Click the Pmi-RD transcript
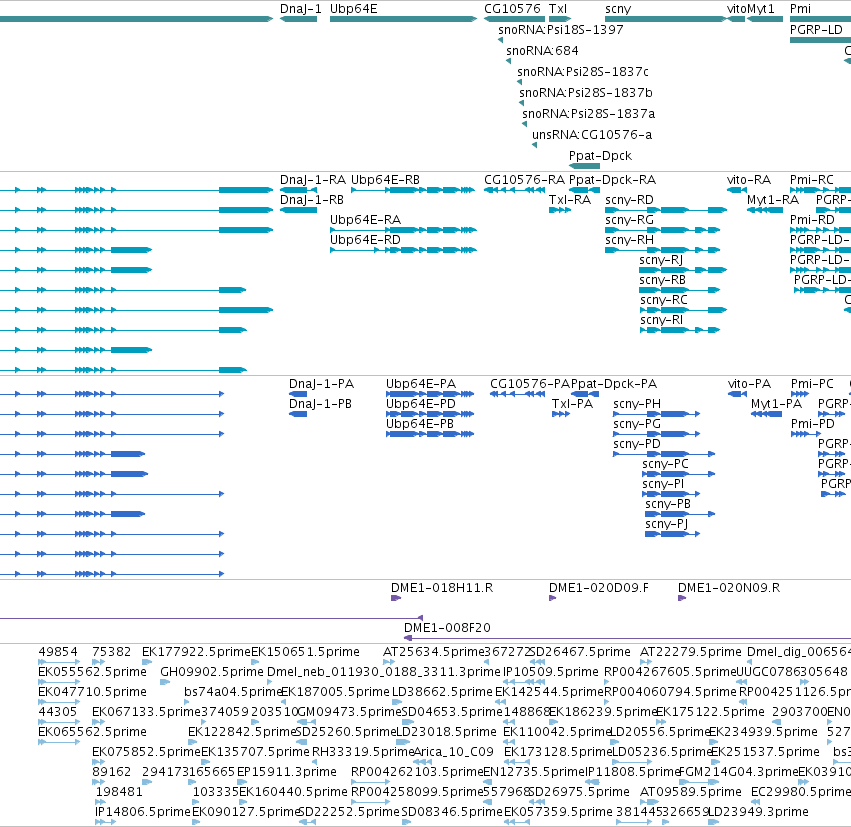The height and width of the screenshot is (827, 851). 821,230
